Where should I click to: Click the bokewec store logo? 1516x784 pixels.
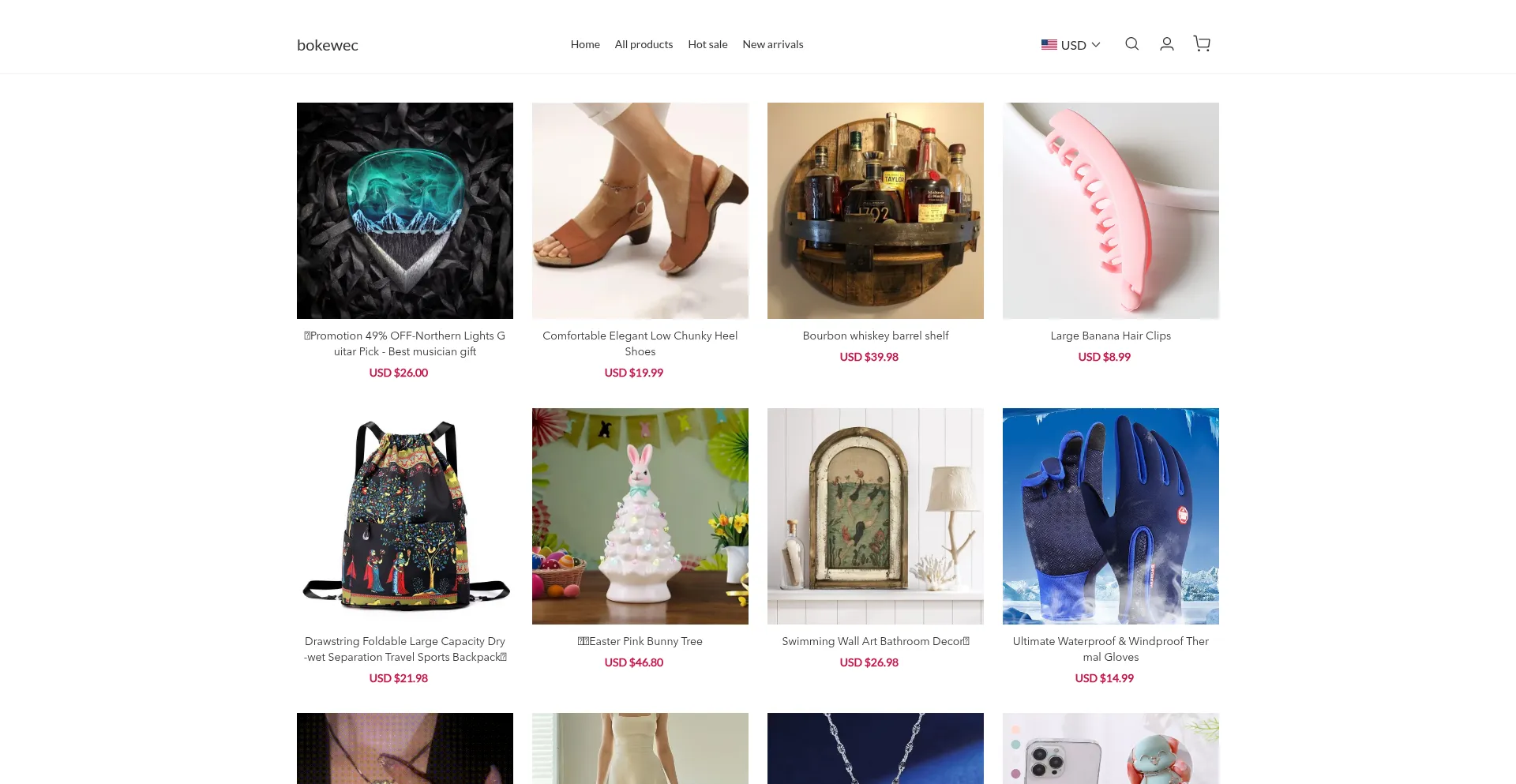tap(327, 45)
